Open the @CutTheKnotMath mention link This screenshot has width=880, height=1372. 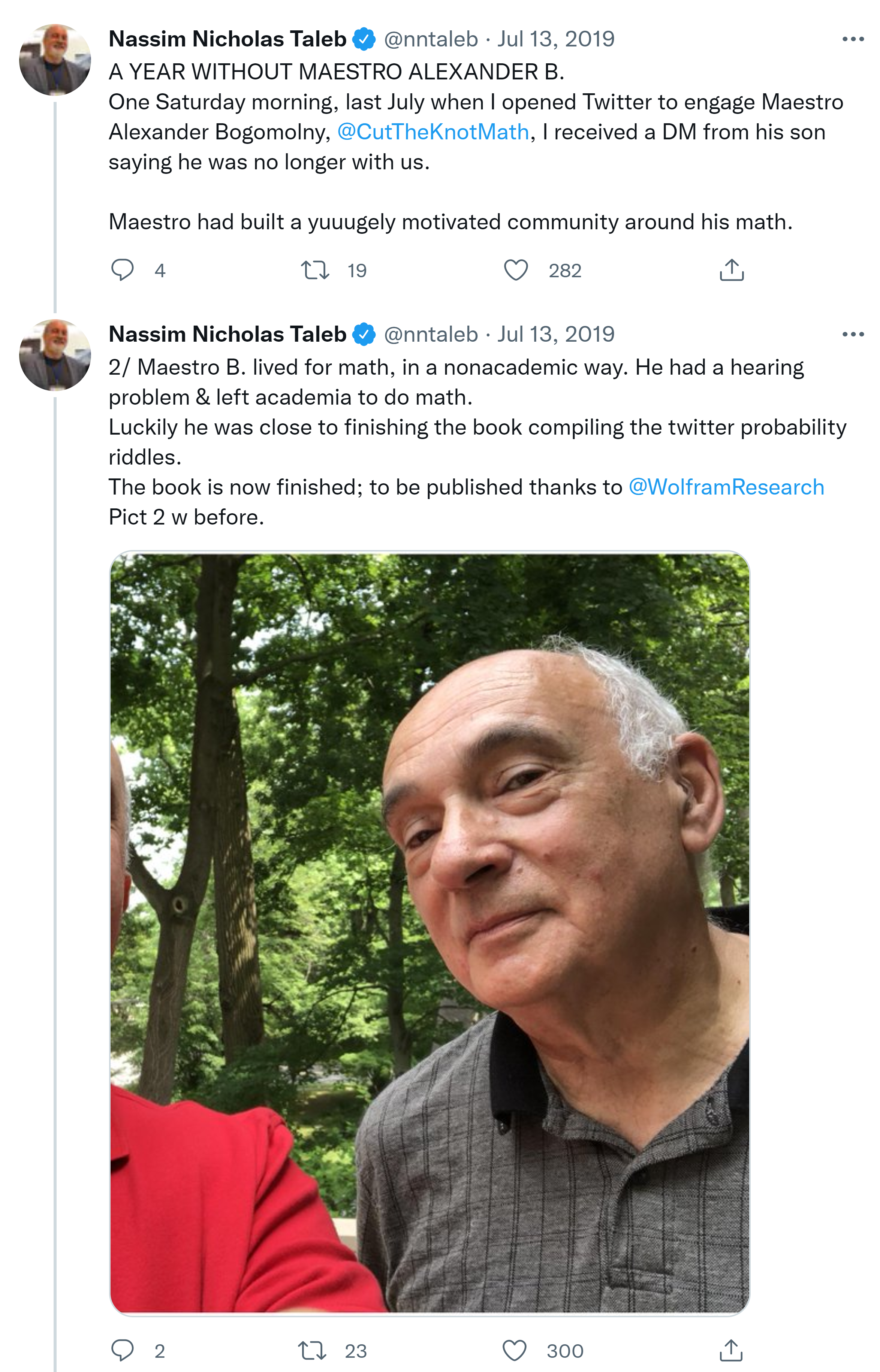(433, 132)
